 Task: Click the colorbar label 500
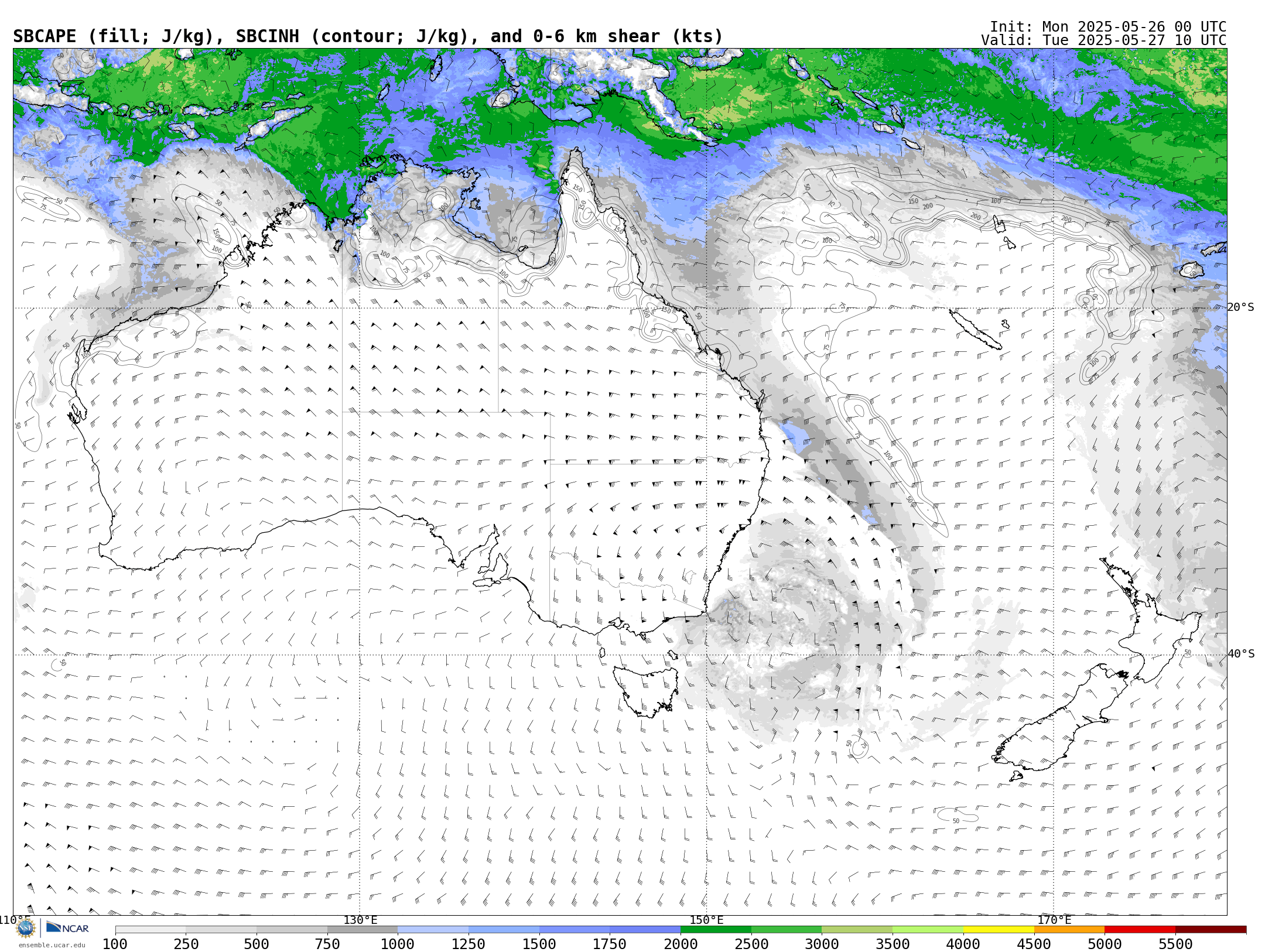(257, 944)
